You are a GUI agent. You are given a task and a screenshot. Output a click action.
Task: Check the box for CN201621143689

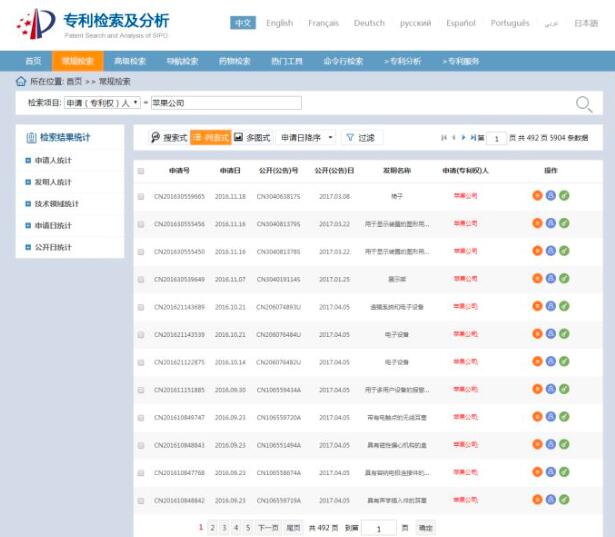[141, 307]
